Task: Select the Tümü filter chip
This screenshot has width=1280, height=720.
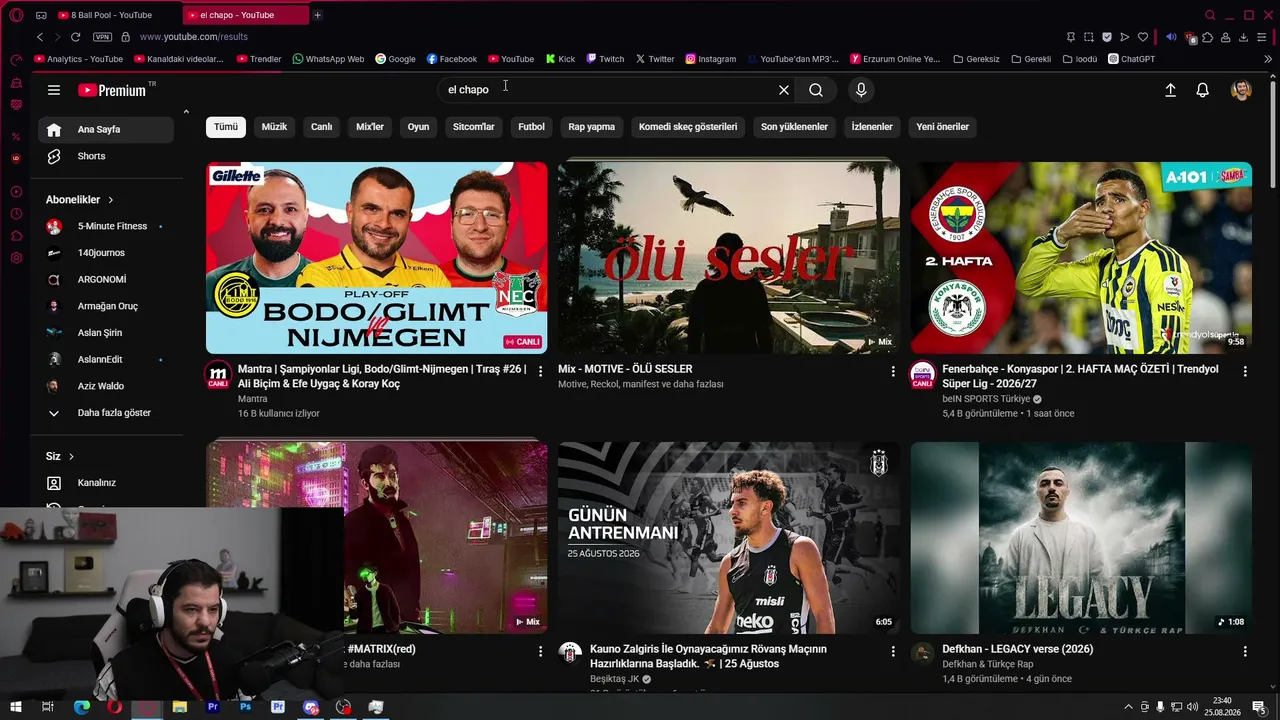Action: pyautogui.click(x=226, y=127)
